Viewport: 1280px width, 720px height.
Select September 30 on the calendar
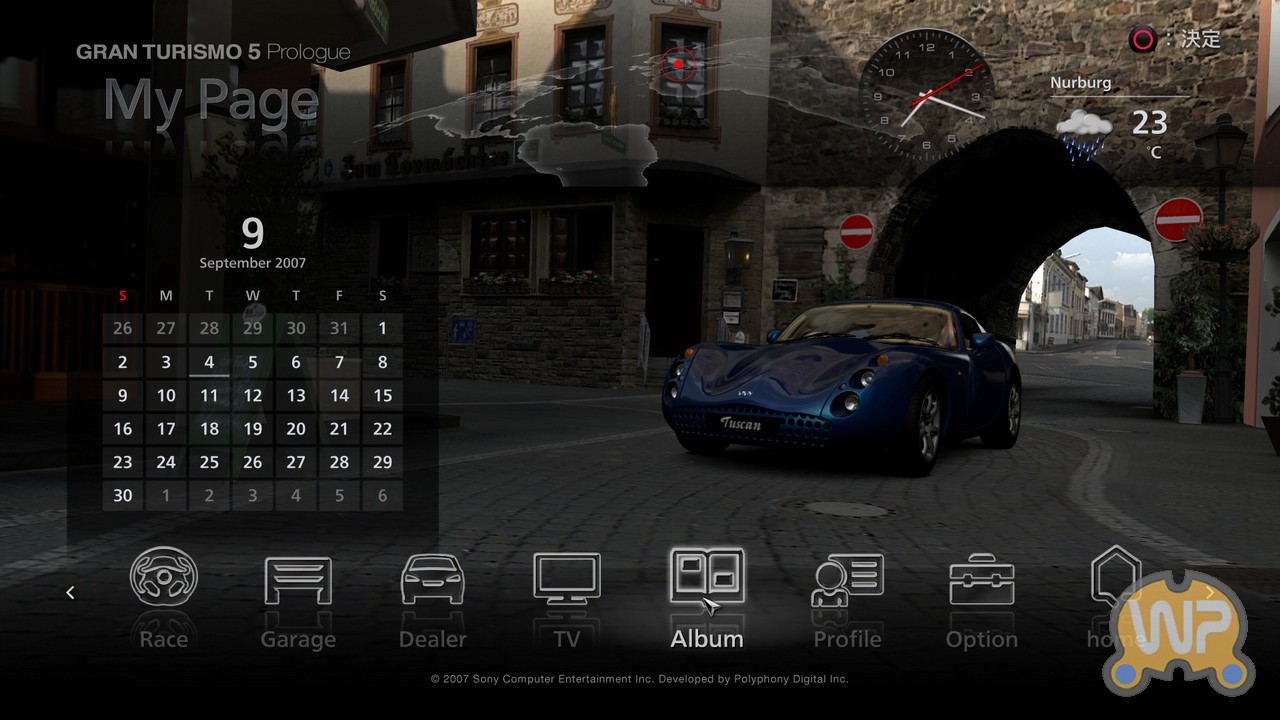pyautogui.click(x=123, y=495)
